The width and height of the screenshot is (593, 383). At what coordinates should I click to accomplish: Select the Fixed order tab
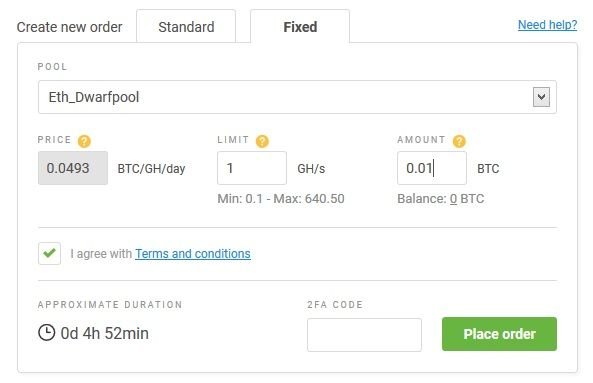coord(300,27)
